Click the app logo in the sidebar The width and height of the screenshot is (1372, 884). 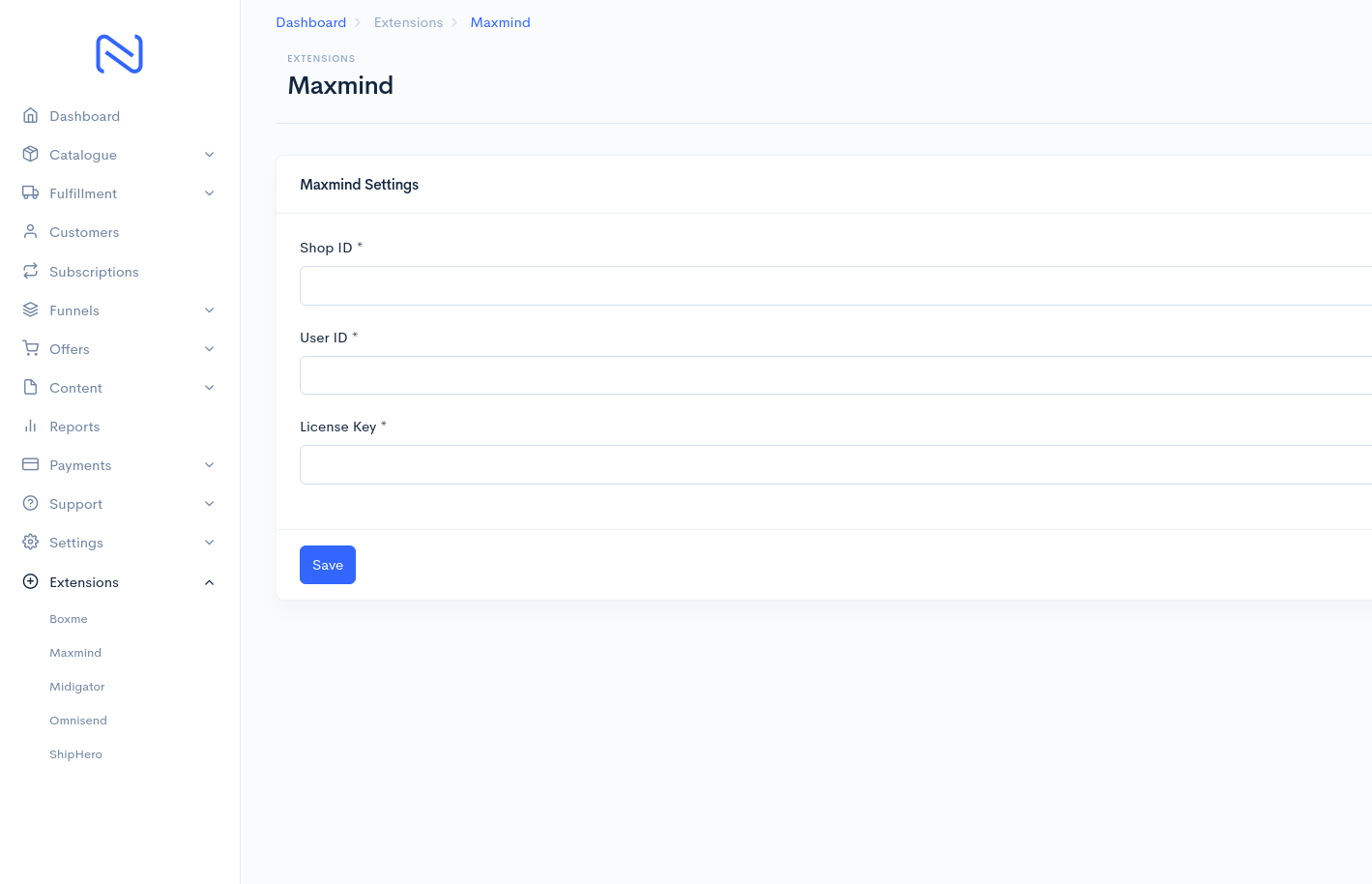(120, 54)
